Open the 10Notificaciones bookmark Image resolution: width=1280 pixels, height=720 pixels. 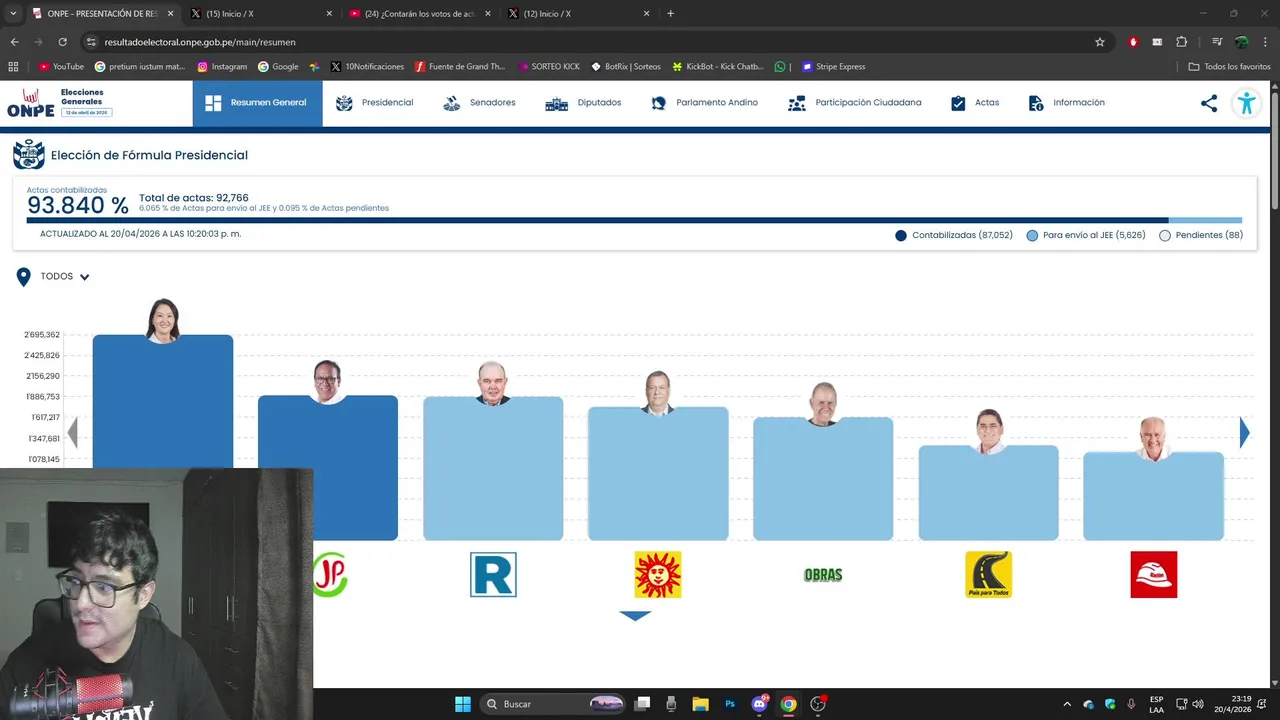coord(367,67)
